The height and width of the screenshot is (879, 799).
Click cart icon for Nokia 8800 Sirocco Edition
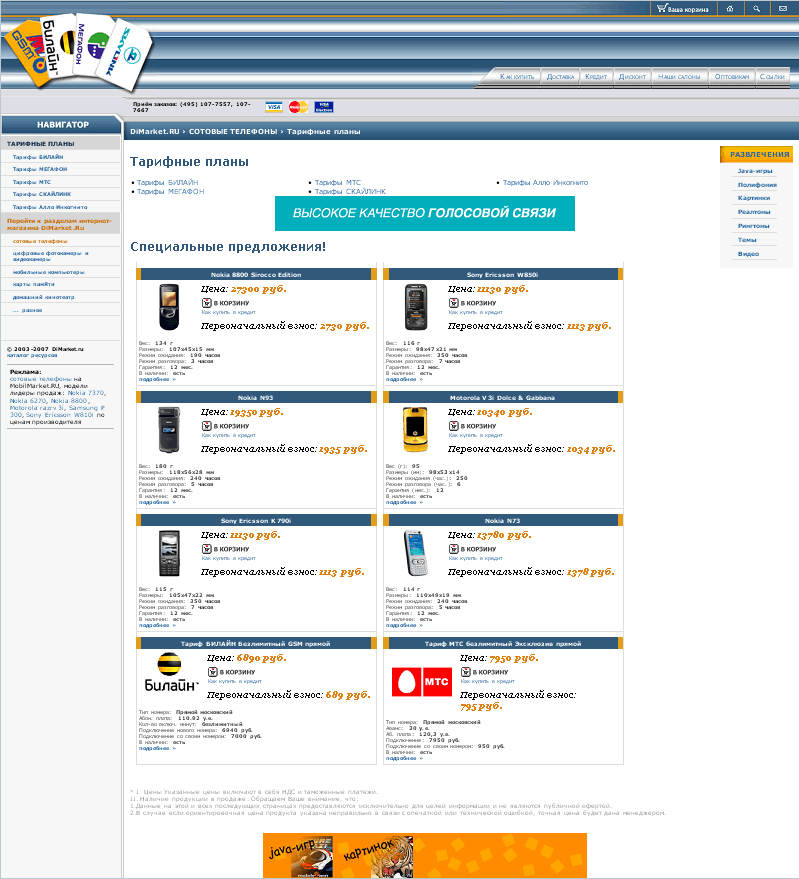(206, 303)
